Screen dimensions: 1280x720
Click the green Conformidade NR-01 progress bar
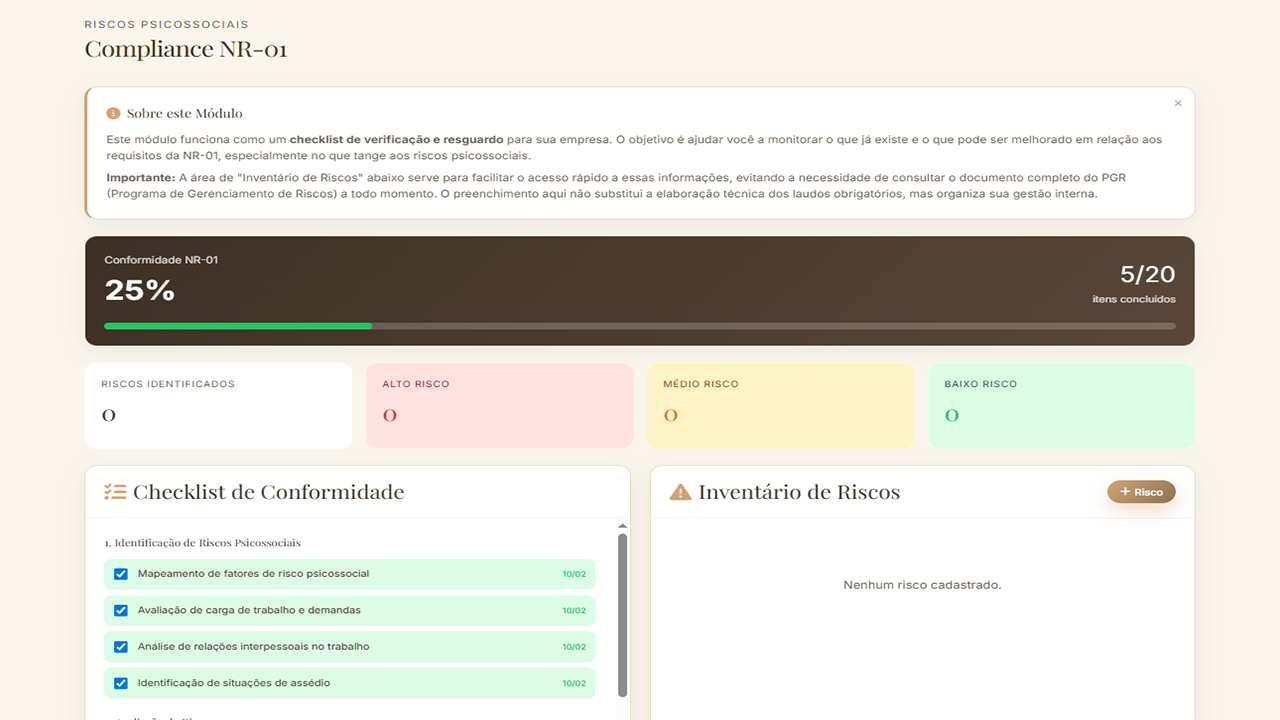238,326
